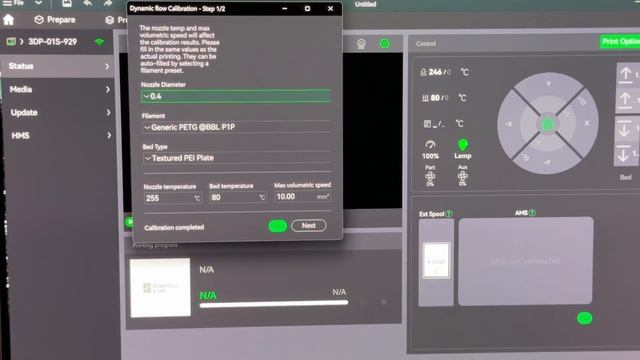Click the top bed up arrow button
Viewport: 640px width, 360px height.
628,75
